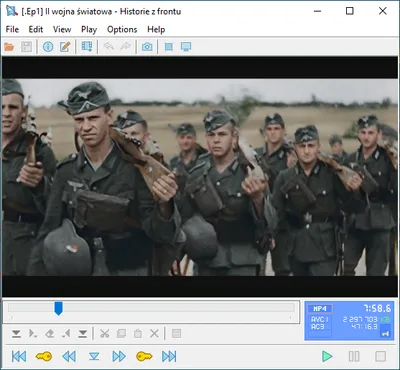The image size is (400, 370).
Task: Click the Stop button
Action: pos(380,357)
